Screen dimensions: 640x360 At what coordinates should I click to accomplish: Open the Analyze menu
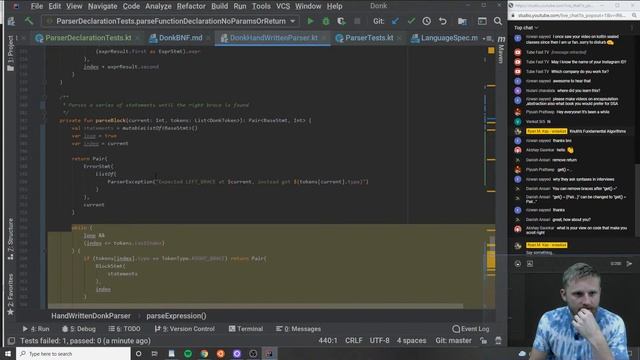point(158,6)
